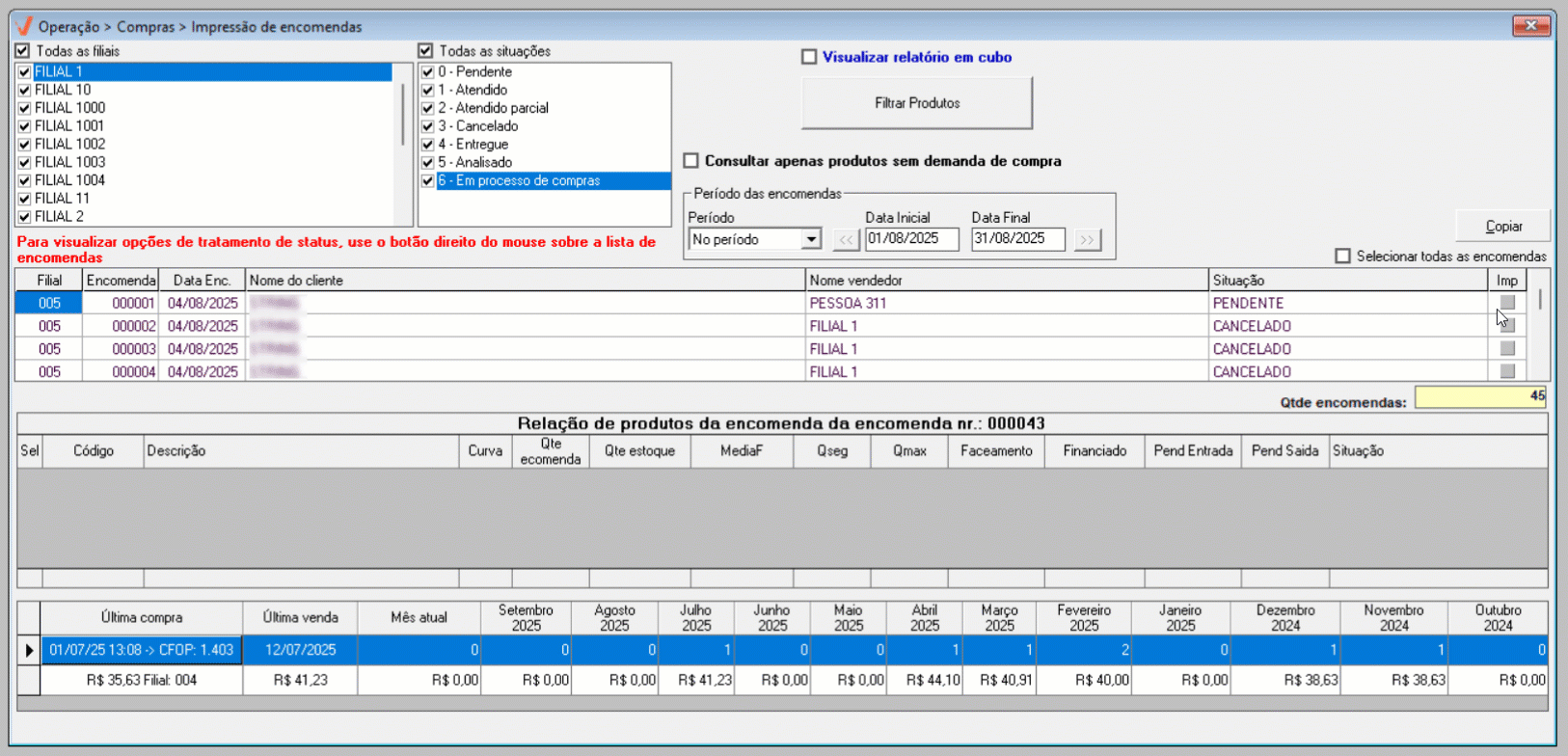Sort by Nome do cliente column header
The width and height of the screenshot is (1568, 756).
coord(525,281)
